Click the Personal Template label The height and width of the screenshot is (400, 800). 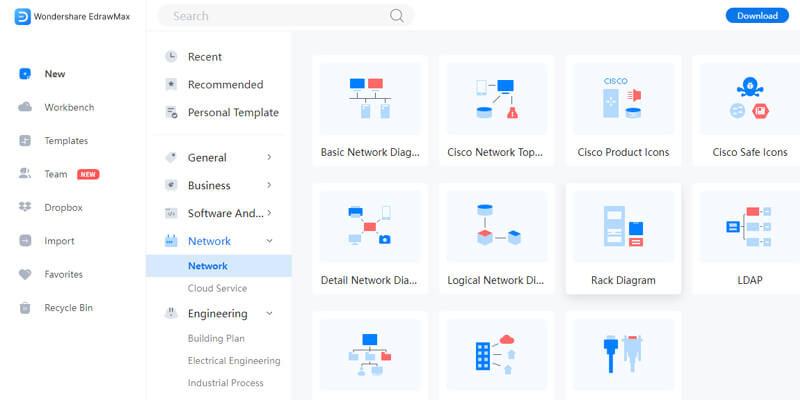(x=233, y=112)
